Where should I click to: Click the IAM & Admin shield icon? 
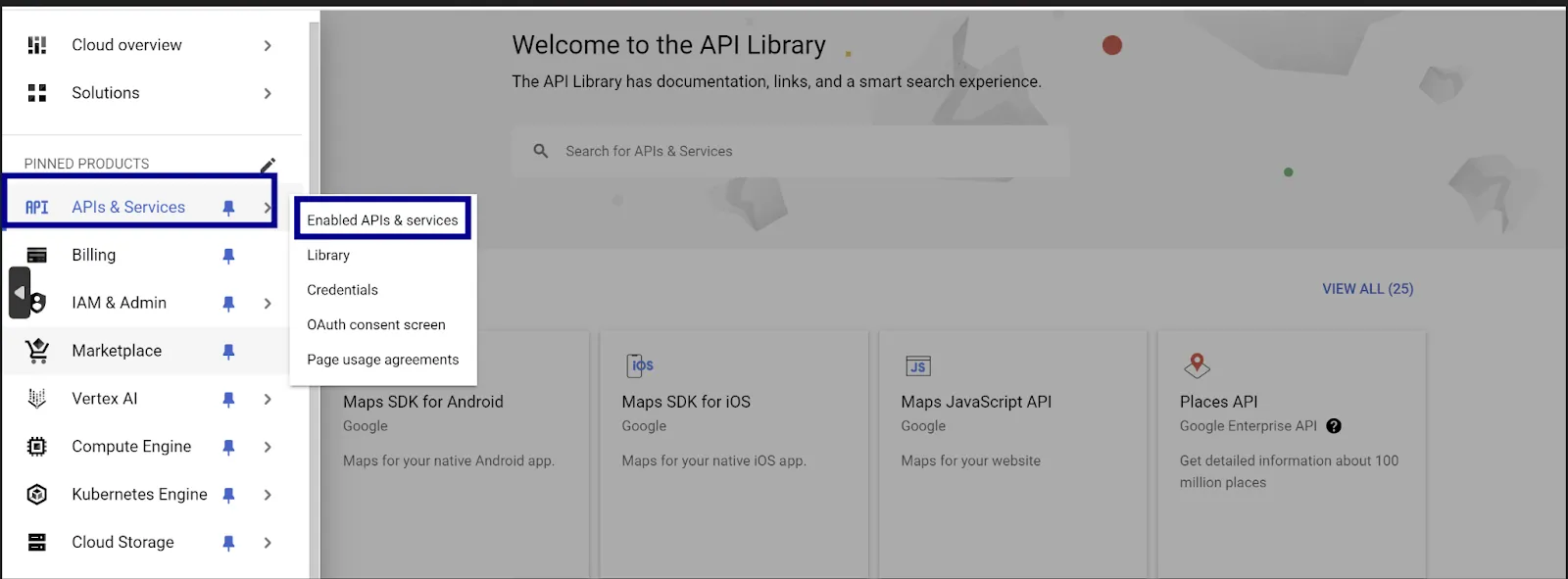(x=37, y=303)
